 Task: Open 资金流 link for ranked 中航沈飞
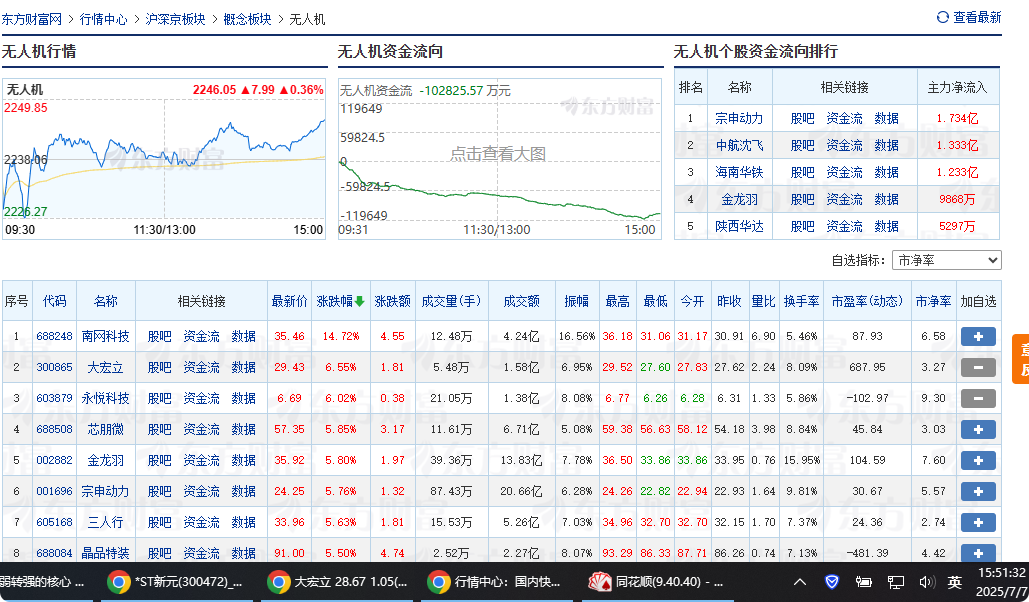click(x=844, y=145)
